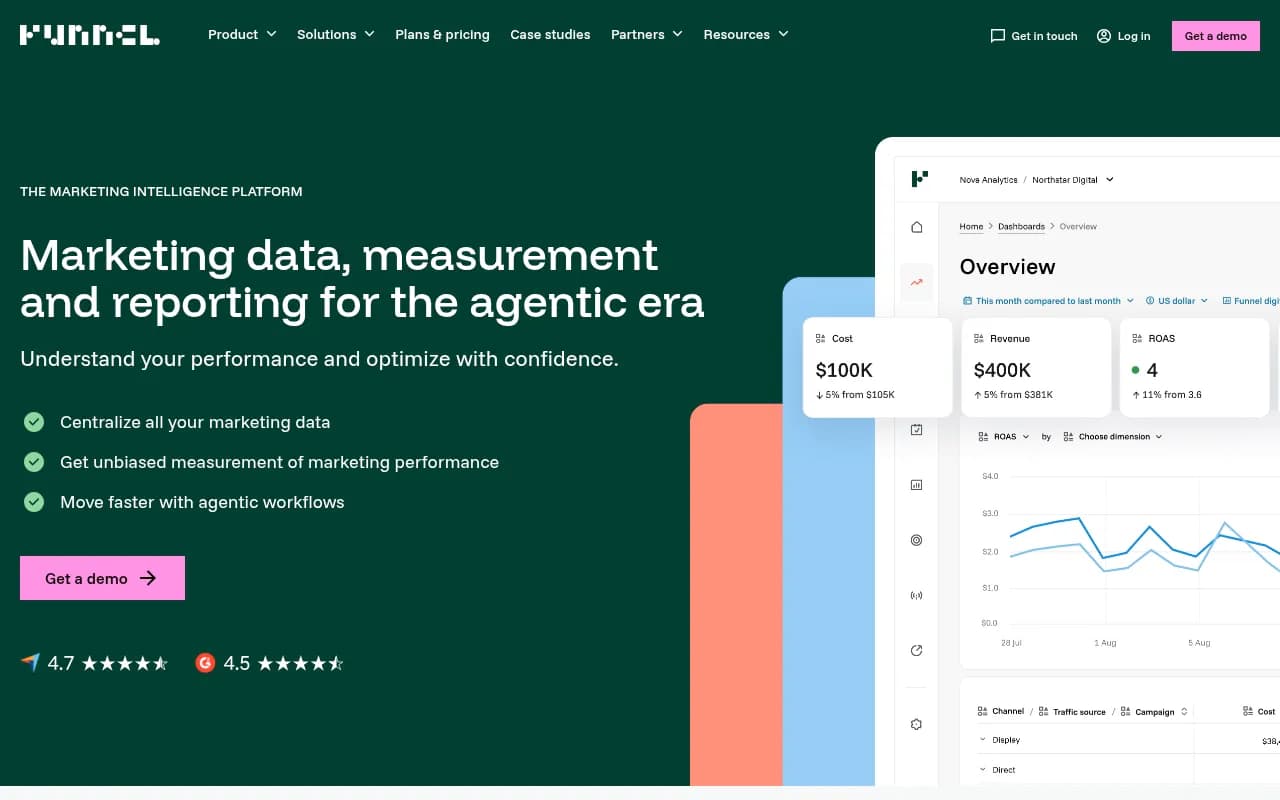1280x800 pixels.
Task: Open the target sidebar icon
Action: [917, 540]
